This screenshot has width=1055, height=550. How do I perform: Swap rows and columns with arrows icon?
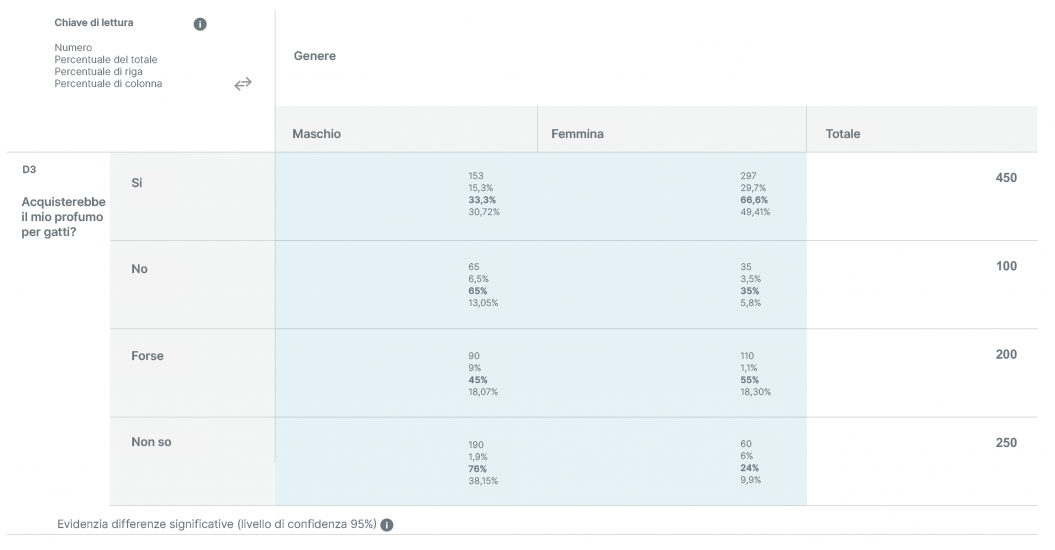(243, 83)
